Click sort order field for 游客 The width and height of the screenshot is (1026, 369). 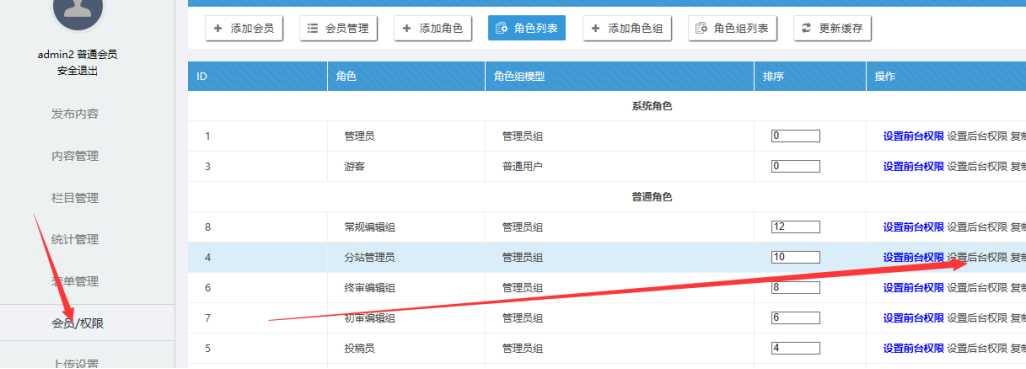(x=796, y=167)
